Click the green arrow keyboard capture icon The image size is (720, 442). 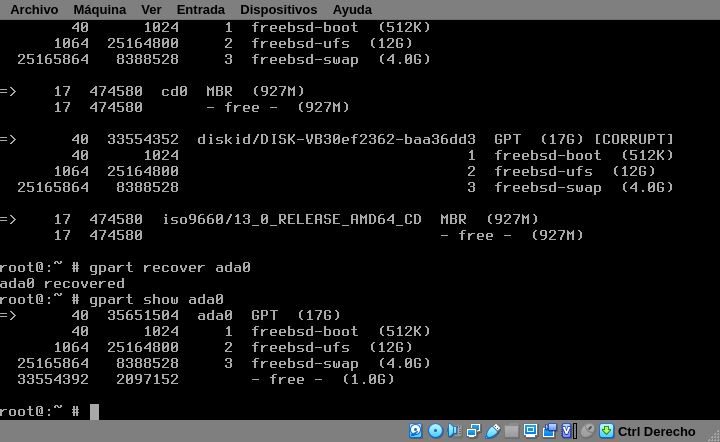607,431
